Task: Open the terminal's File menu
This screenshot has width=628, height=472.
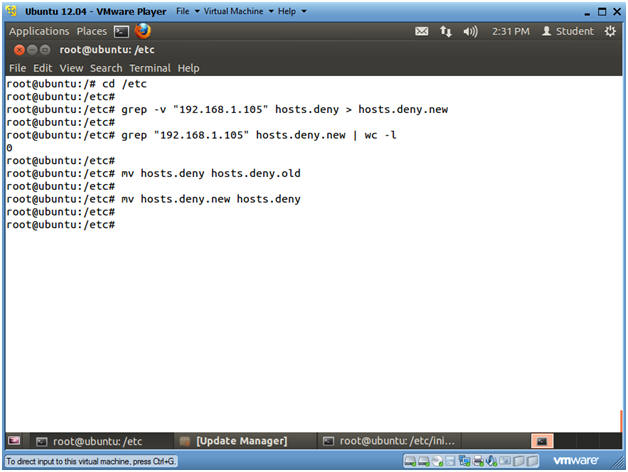Action: pyautogui.click(x=18, y=68)
